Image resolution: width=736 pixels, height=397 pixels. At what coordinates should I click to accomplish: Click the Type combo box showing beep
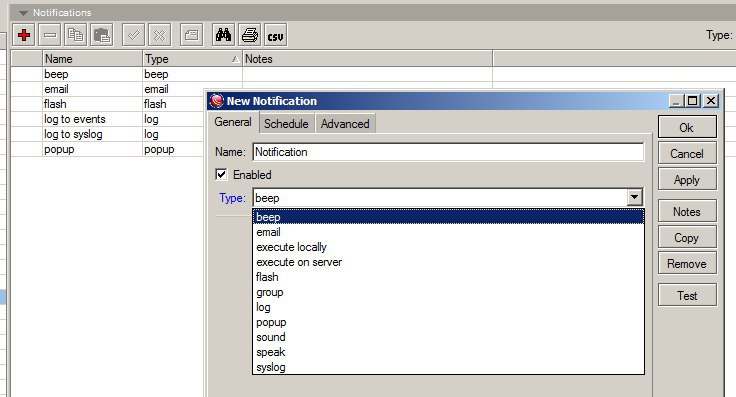[x=448, y=198]
